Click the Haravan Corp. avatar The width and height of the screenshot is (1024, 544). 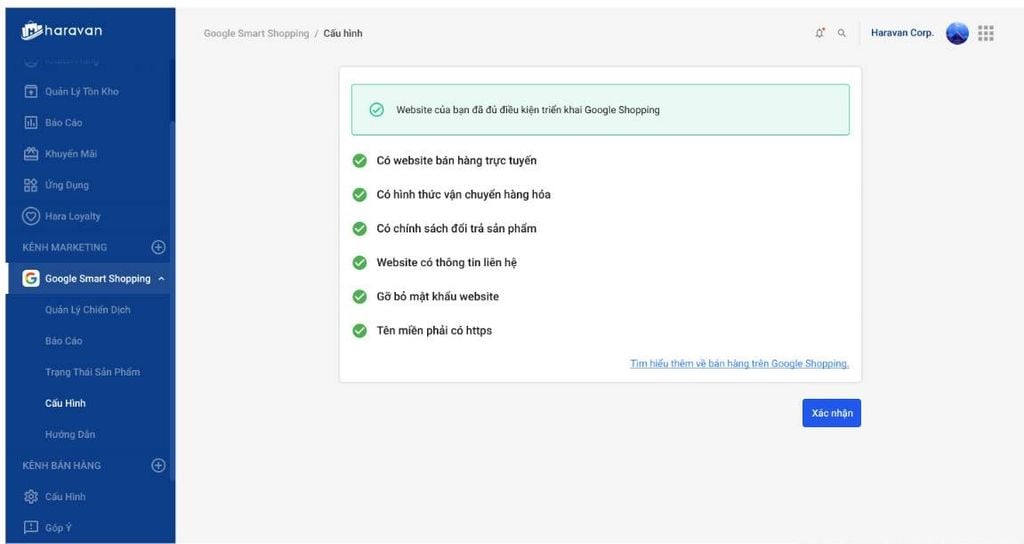click(957, 33)
